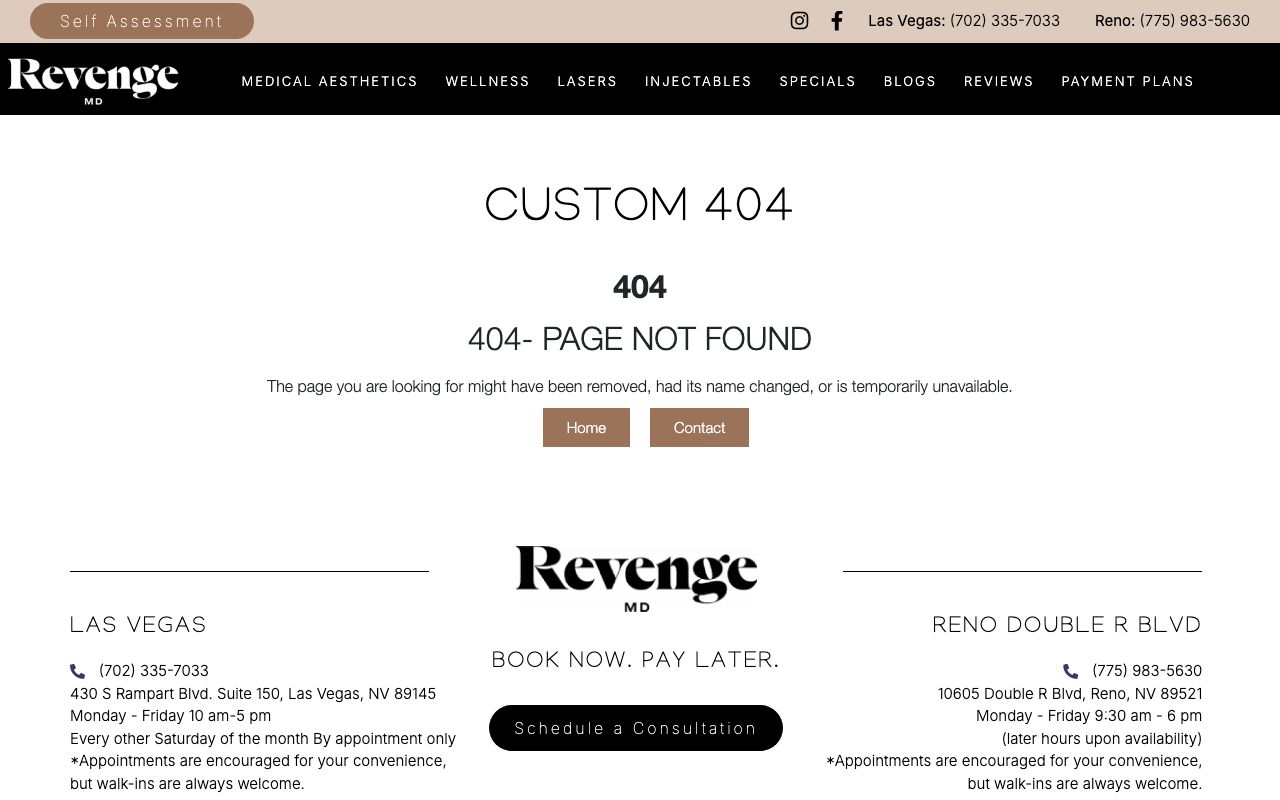Open the Wellness menu
Image resolution: width=1280 pixels, height=800 pixels.
click(487, 81)
